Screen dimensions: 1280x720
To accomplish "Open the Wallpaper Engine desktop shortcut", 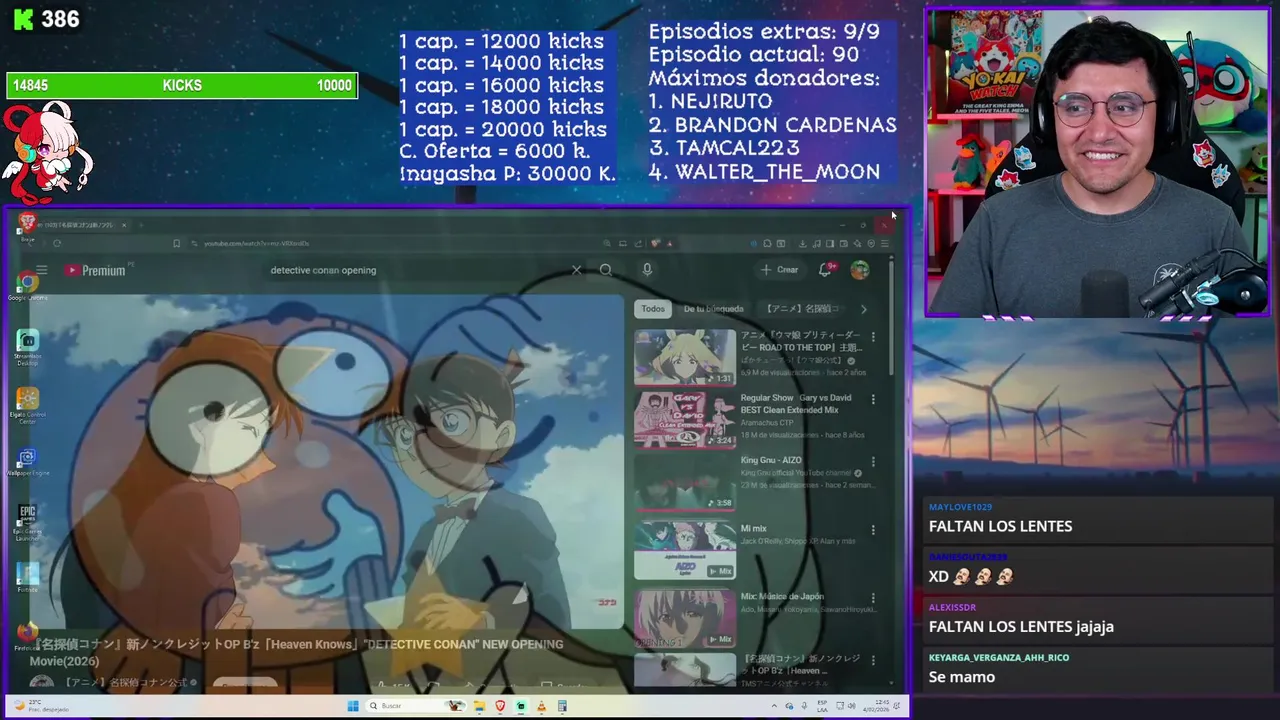I will pyautogui.click(x=27, y=462).
